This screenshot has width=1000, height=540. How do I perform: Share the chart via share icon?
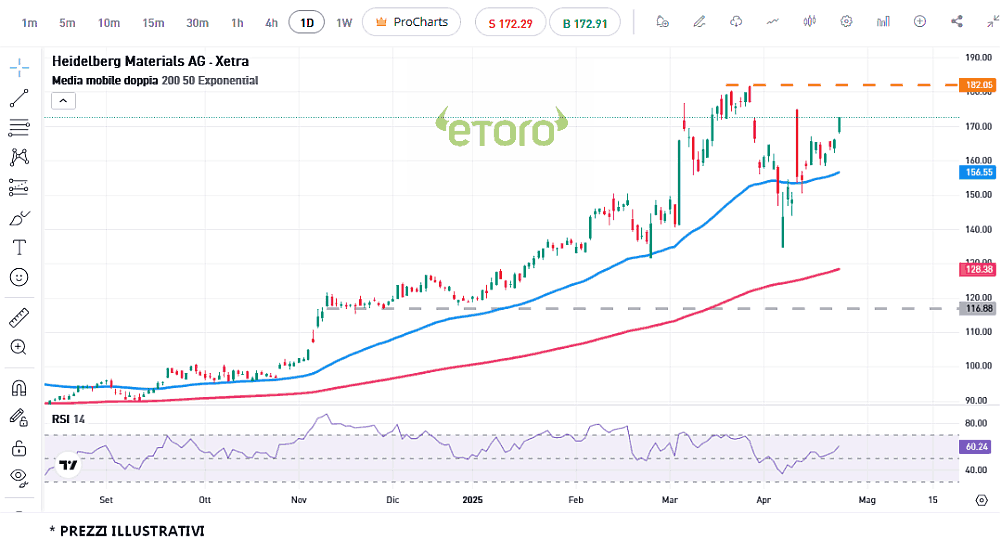pos(957,22)
